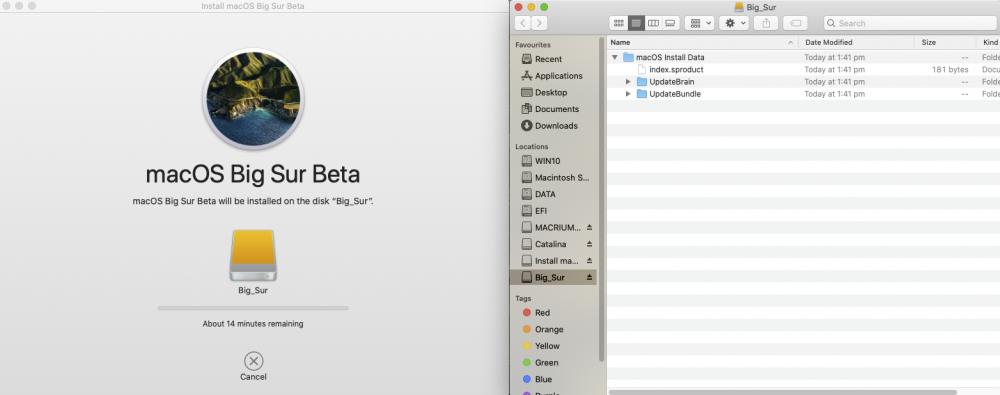This screenshot has height=395, width=1000.
Task: Switch Finder to list view
Action: (x=636, y=23)
